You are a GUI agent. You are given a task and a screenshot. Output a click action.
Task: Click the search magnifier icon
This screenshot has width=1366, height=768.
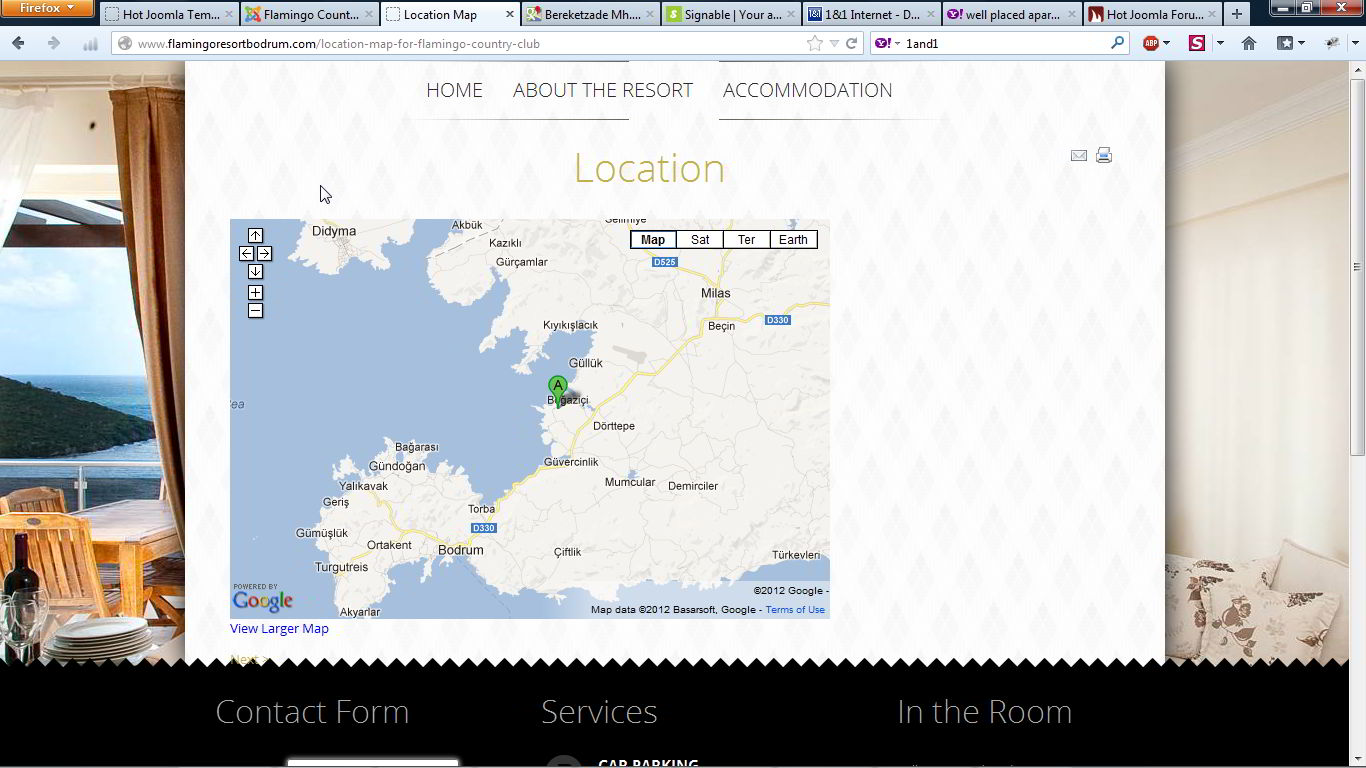pyautogui.click(x=1117, y=43)
